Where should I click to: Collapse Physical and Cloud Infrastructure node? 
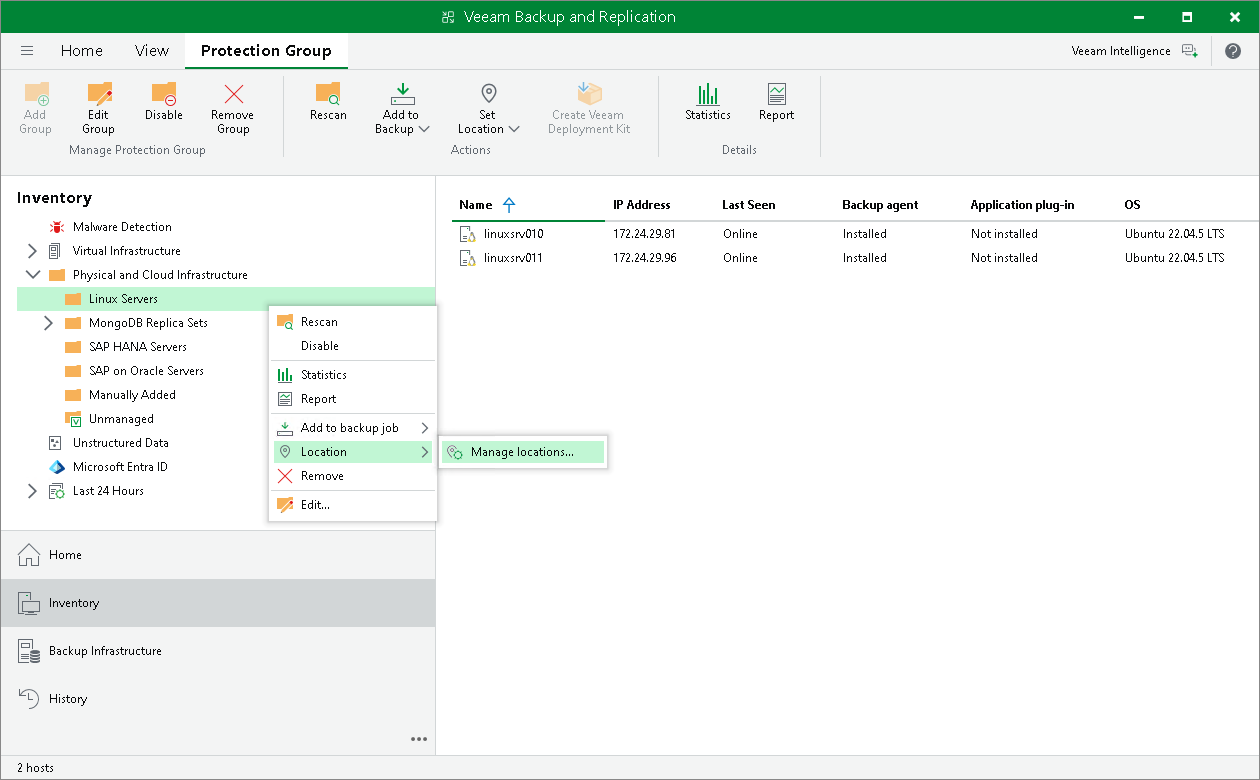[x=32, y=275]
